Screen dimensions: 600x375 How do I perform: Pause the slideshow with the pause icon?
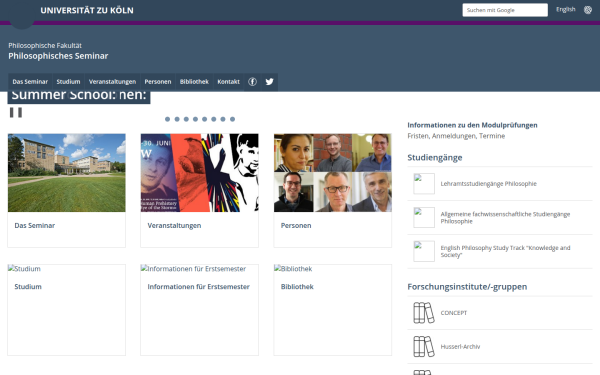coord(16,112)
